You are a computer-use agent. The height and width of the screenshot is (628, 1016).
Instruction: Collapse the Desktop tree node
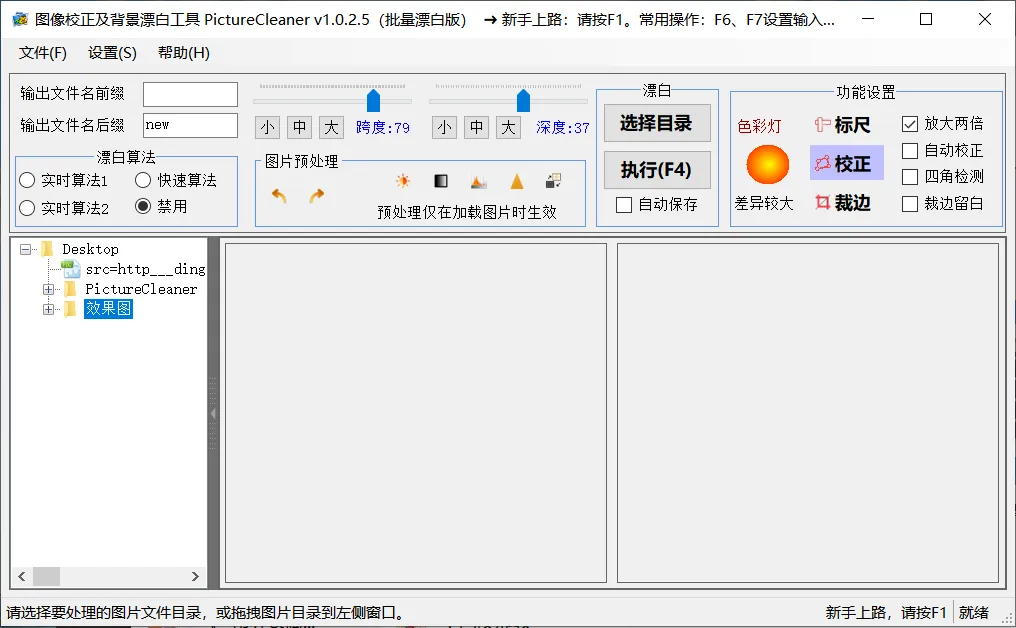(25, 249)
